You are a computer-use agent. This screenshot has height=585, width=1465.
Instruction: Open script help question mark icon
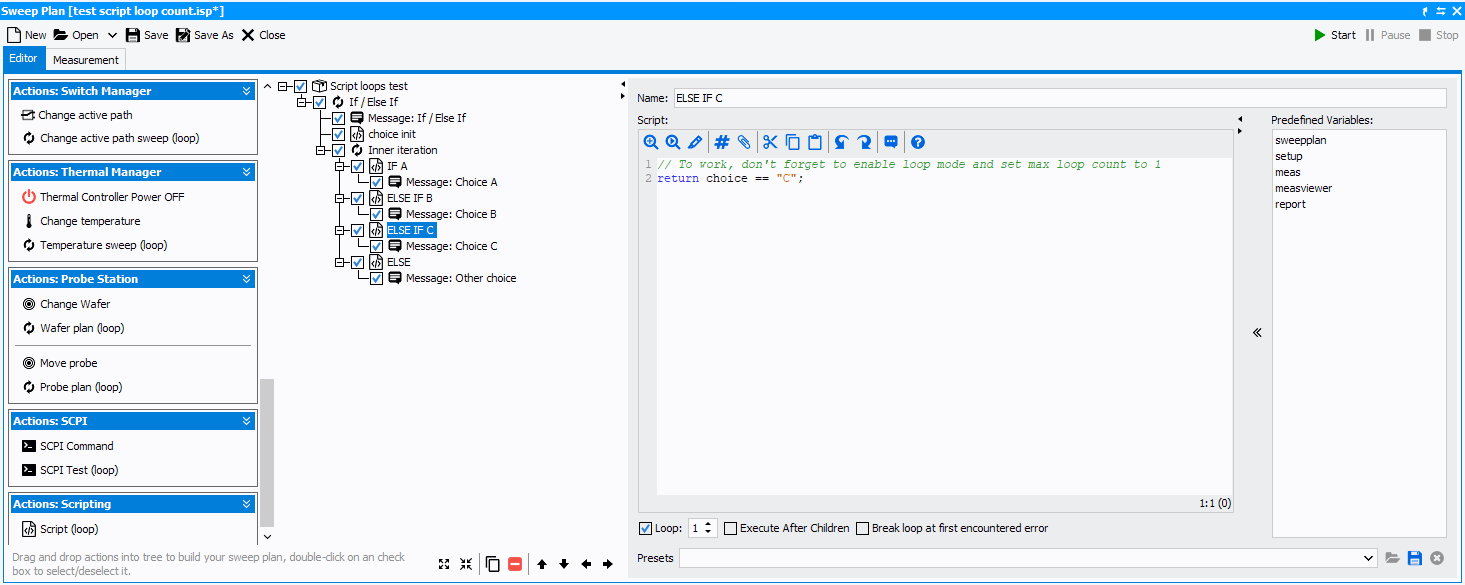(917, 142)
